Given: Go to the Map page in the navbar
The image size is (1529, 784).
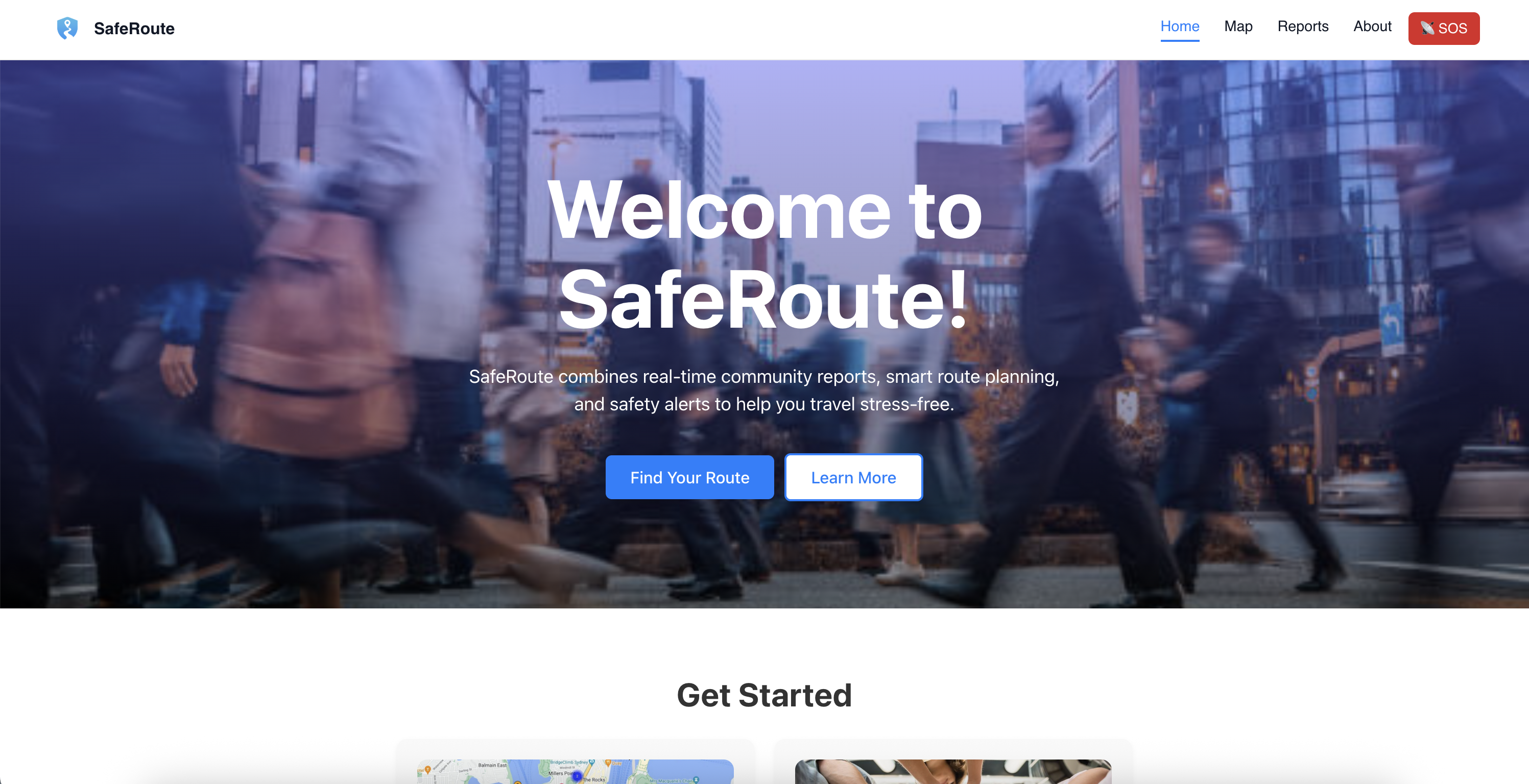Looking at the screenshot, I should coord(1238,26).
